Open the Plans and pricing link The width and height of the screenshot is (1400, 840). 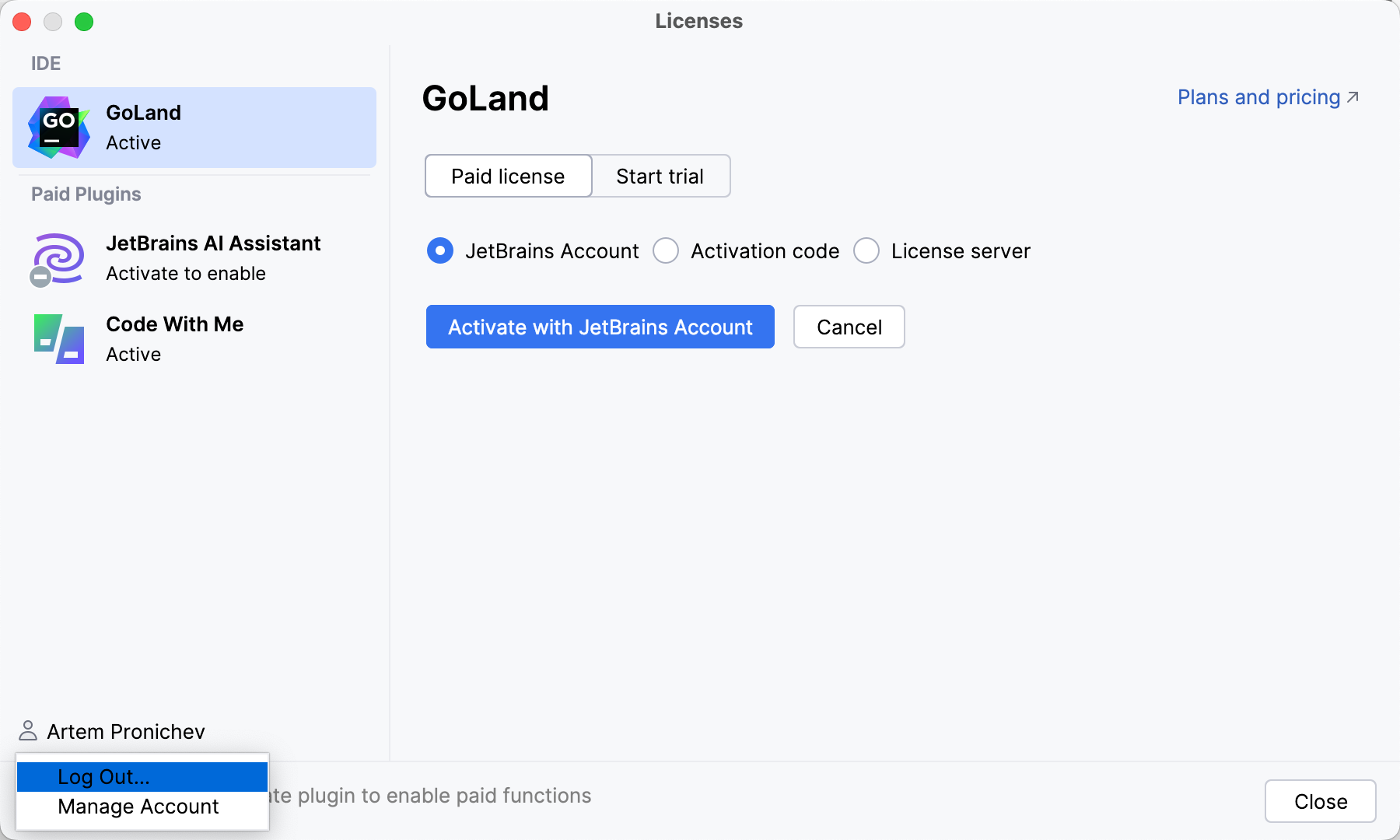click(1258, 97)
